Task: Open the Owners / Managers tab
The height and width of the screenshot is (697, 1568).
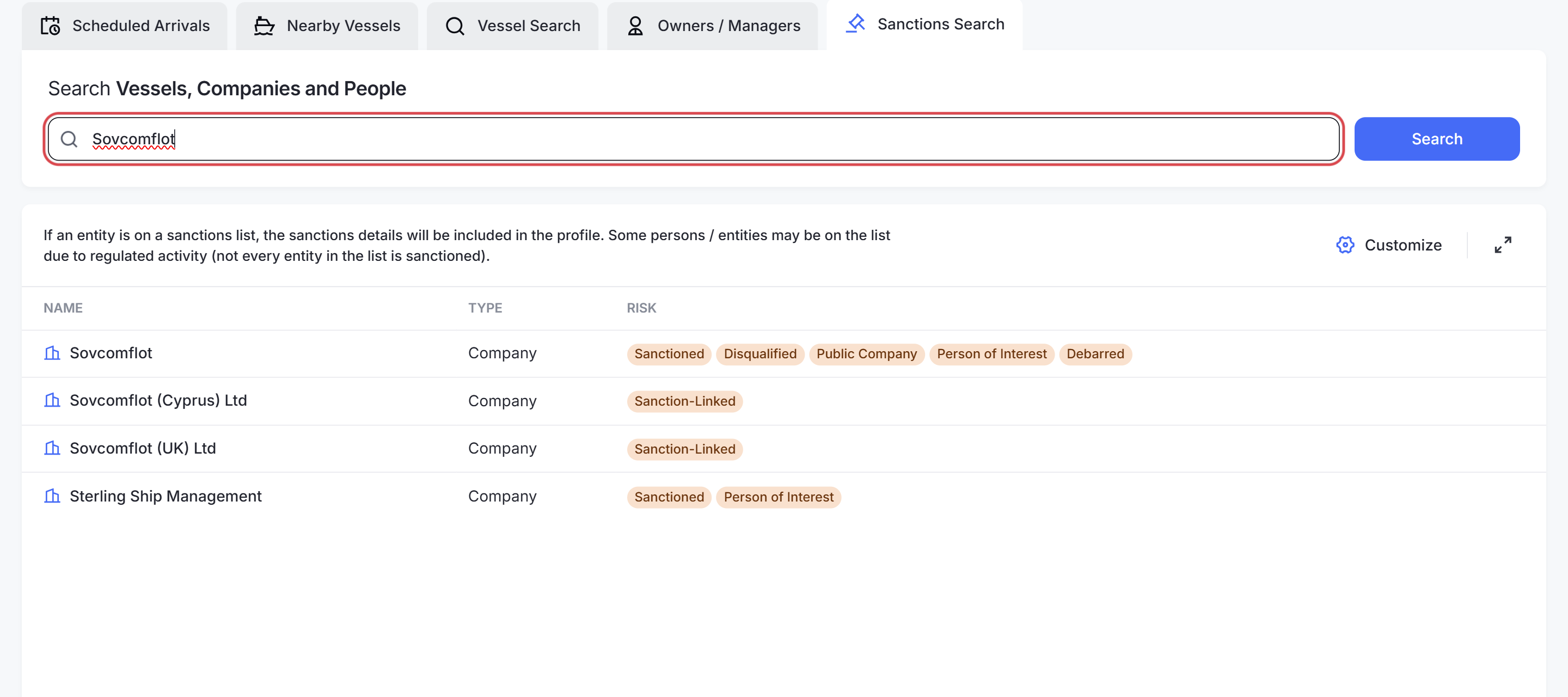Action: [x=713, y=26]
